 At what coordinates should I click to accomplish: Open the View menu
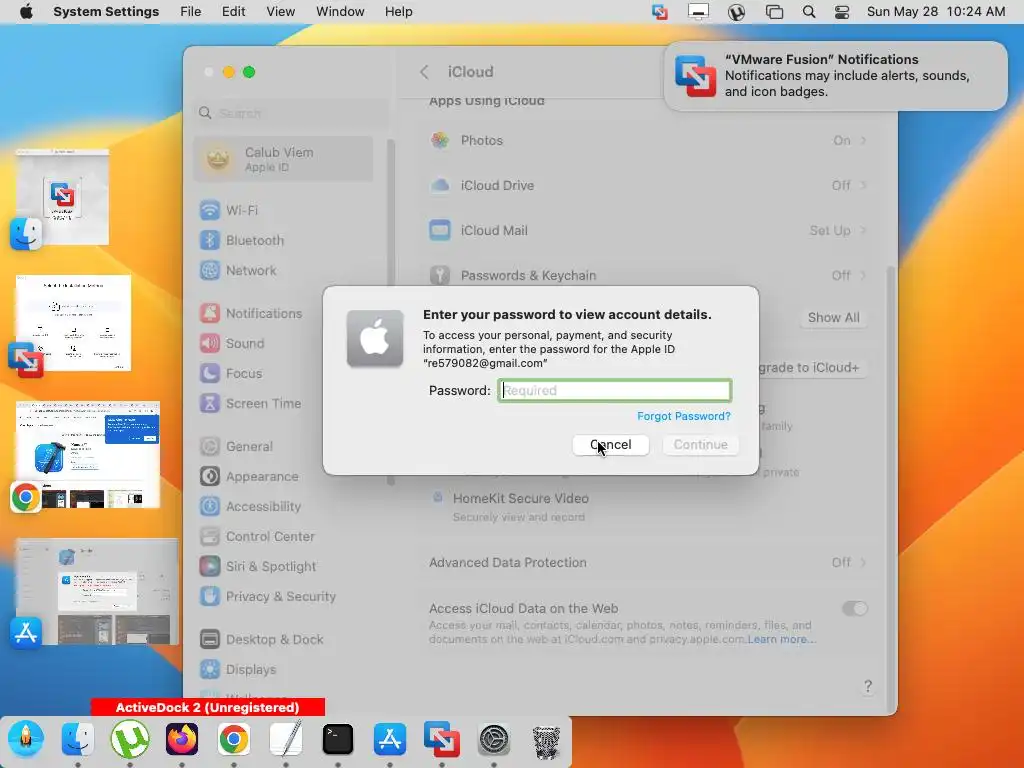click(280, 12)
